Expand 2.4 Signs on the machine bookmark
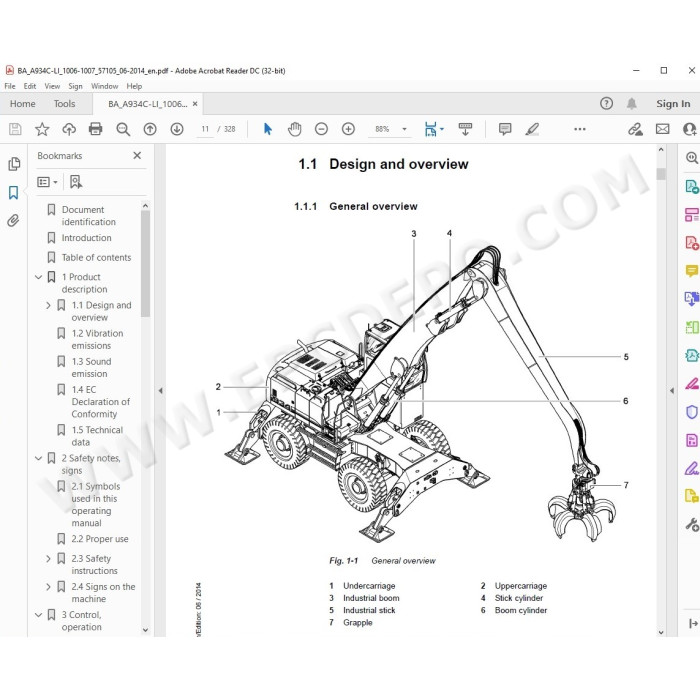700x700 pixels. point(48,587)
